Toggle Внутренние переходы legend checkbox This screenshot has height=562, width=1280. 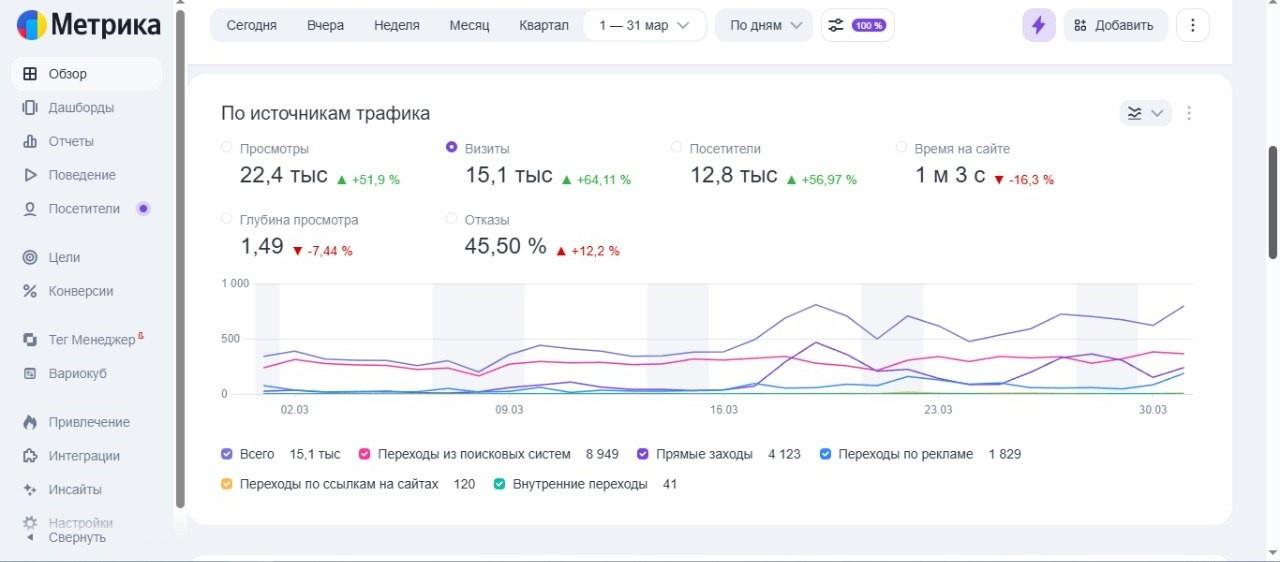[499, 484]
